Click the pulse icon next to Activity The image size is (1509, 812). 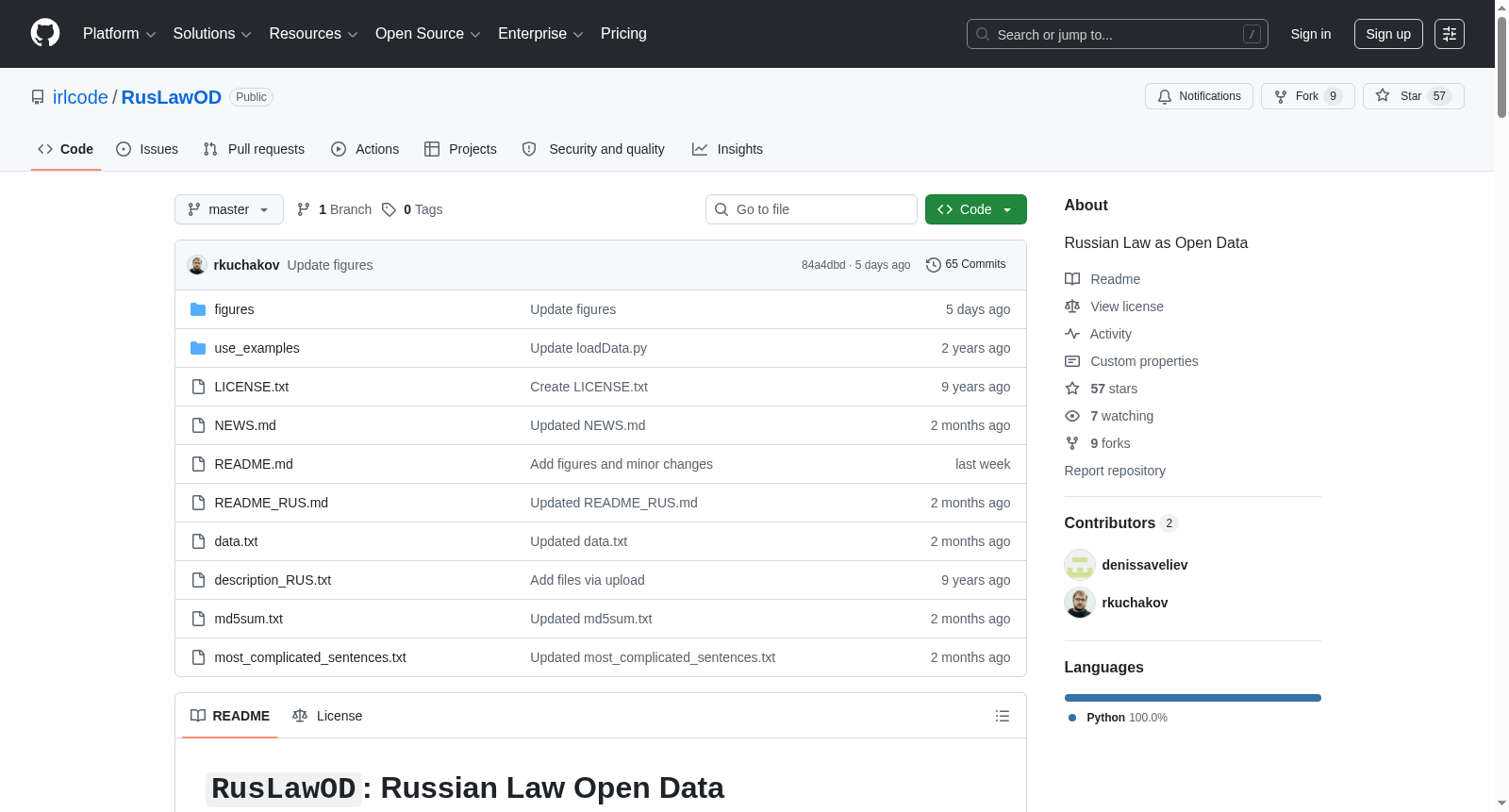[1072, 334]
